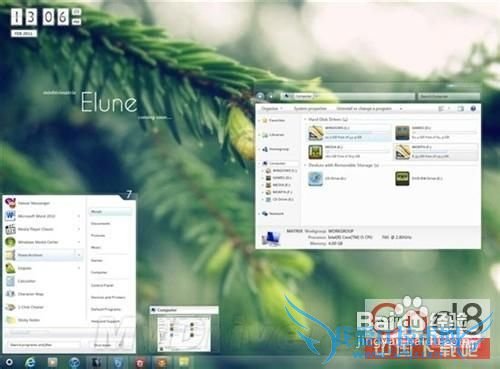Click the Shut down button
The image size is (500, 369).
(103, 345)
